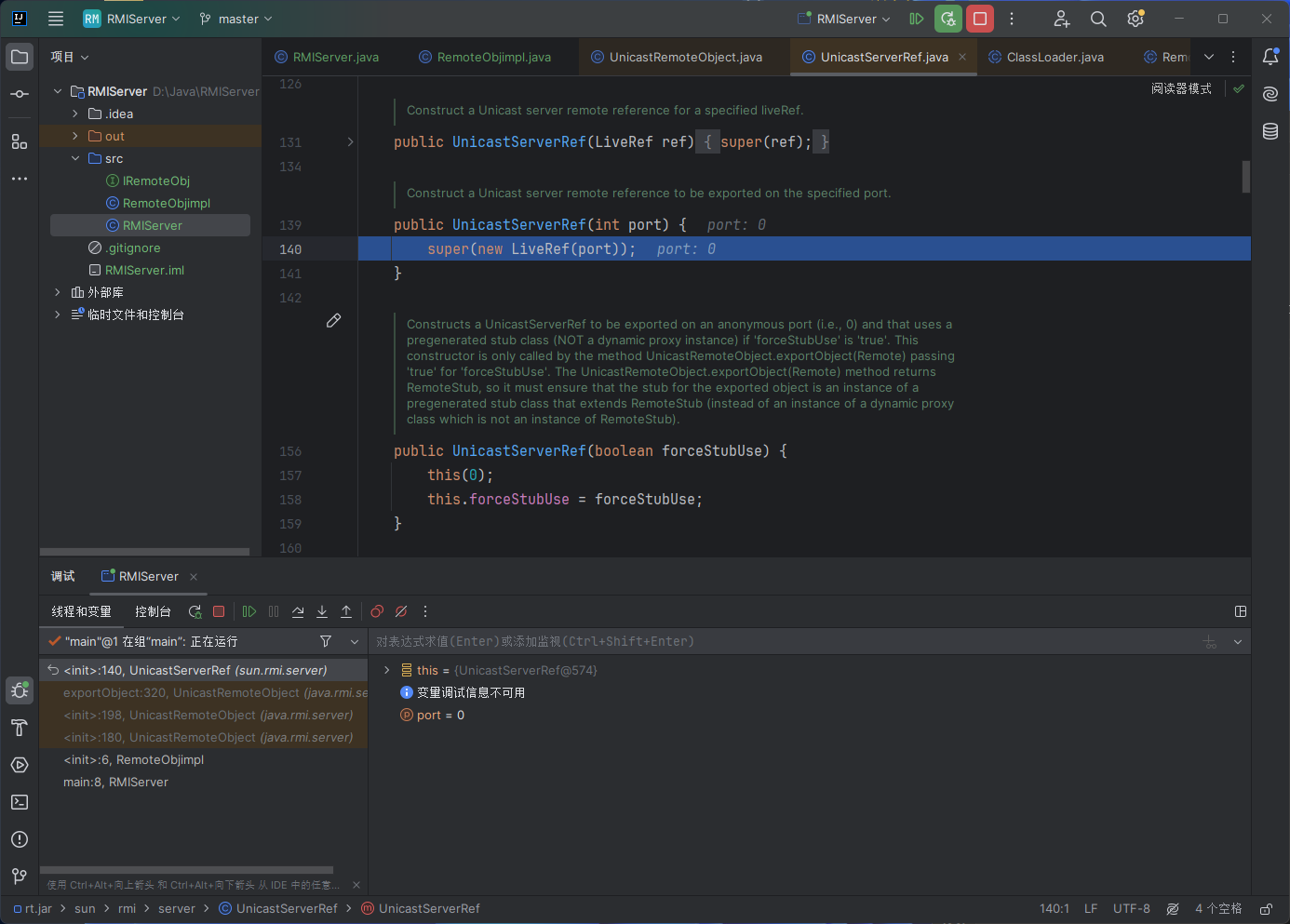Open the Commit tool window

pyautogui.click(x=20, y=94)
